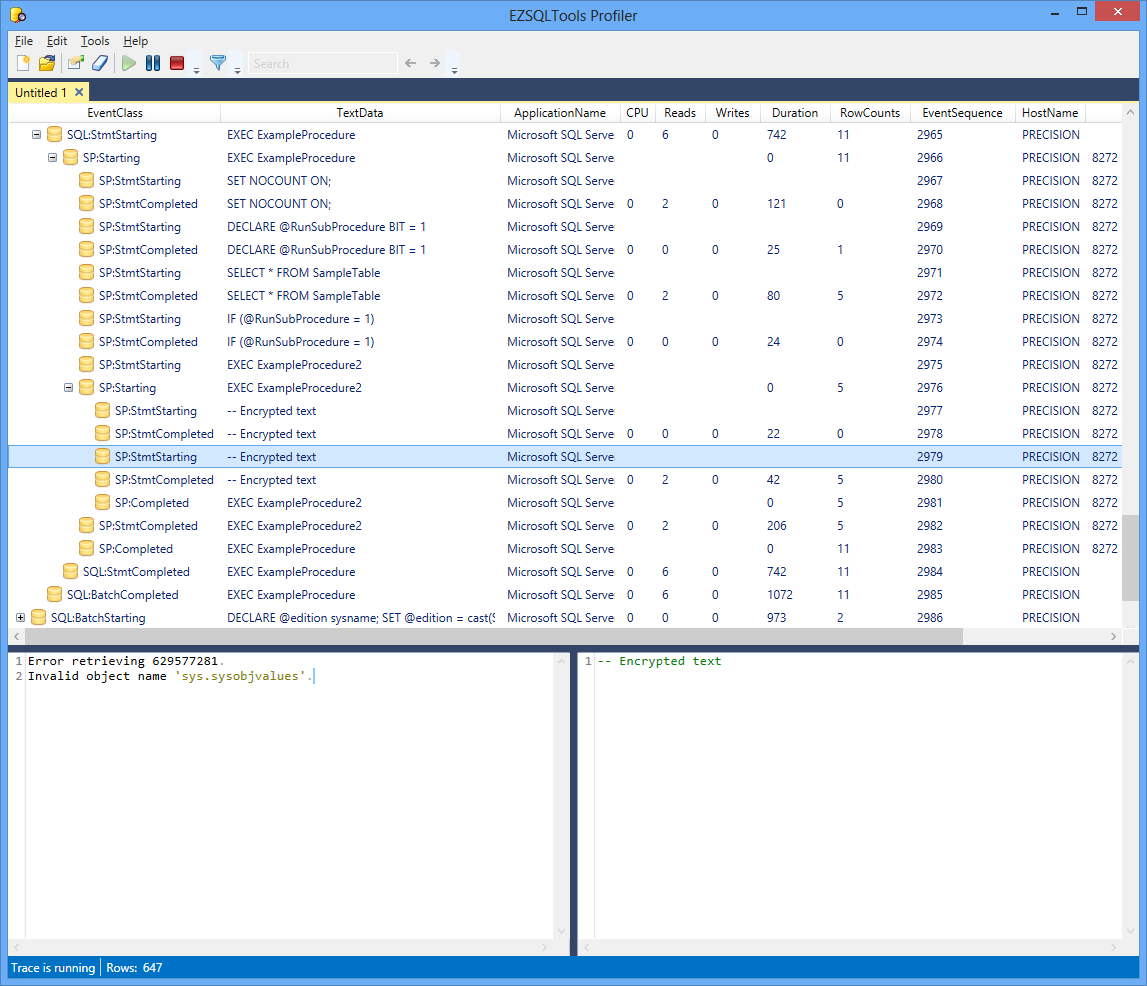
Task: Pause the running trace
Action: click(x=153, y=64)
